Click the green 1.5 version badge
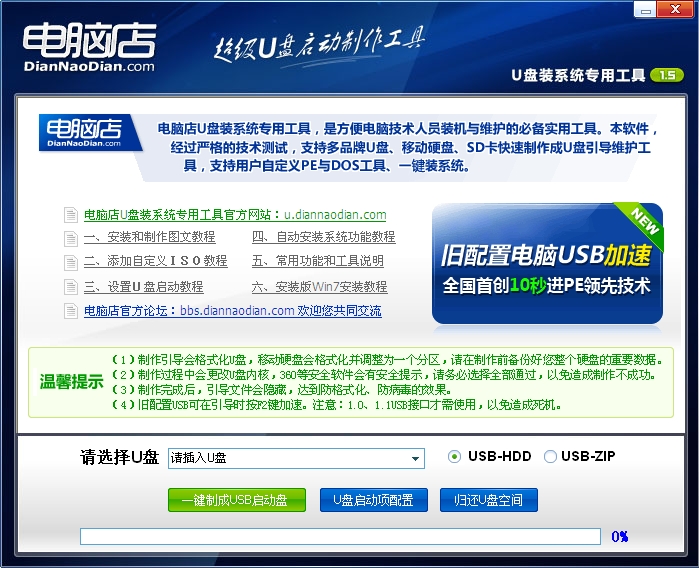The image size is (699, 568). click(666, 75)
